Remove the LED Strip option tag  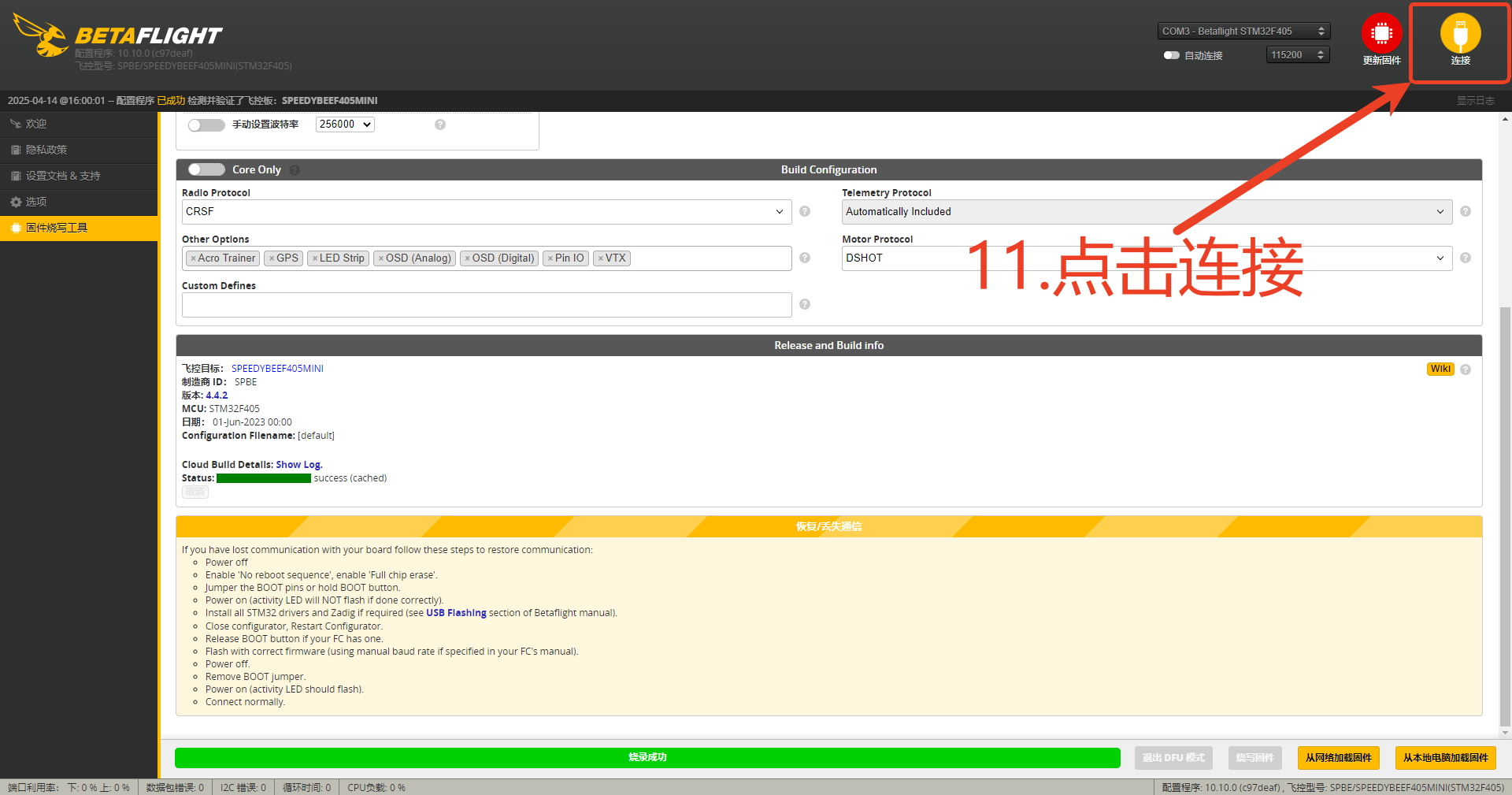[315, 258]
